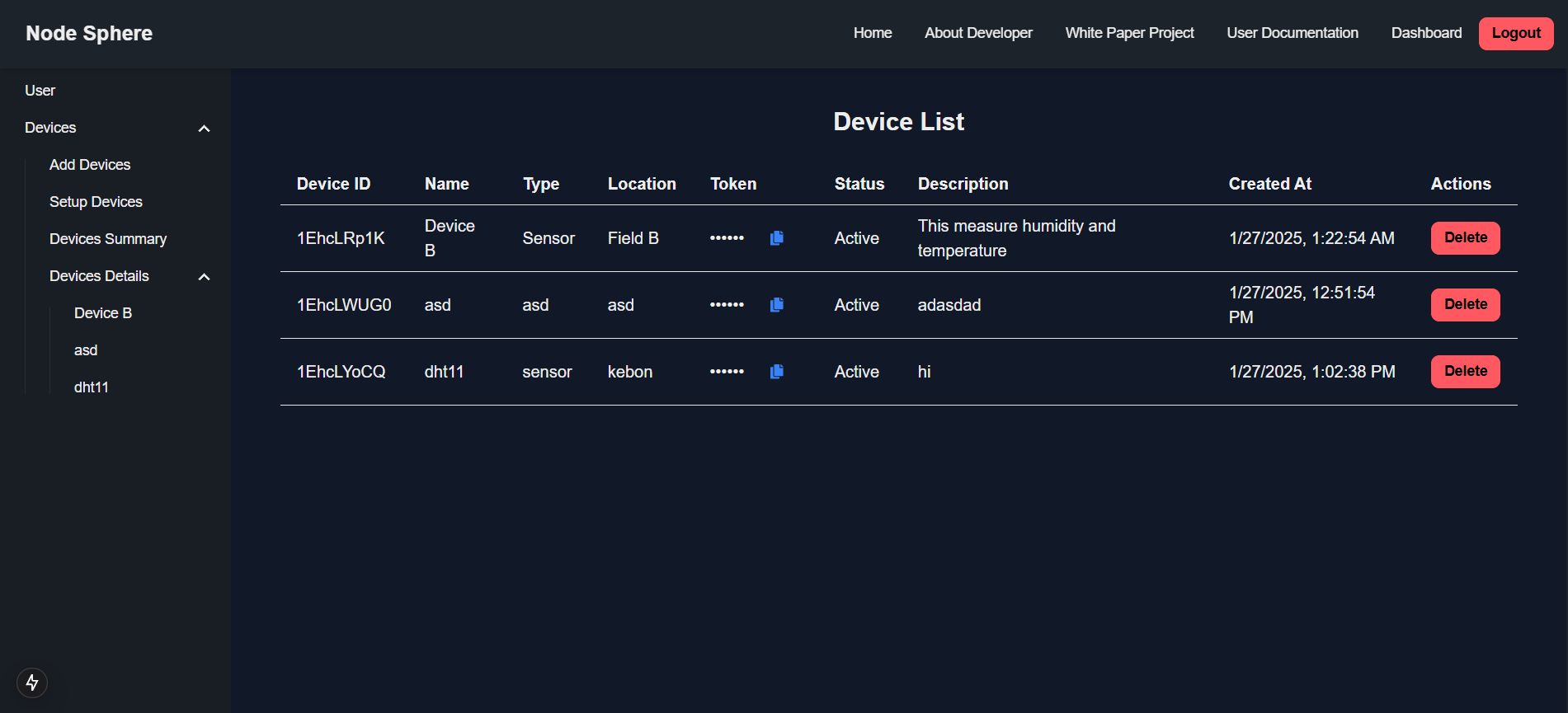Click the Node Sphere logo title
The image size is (1568, 713).
[89, 34]
